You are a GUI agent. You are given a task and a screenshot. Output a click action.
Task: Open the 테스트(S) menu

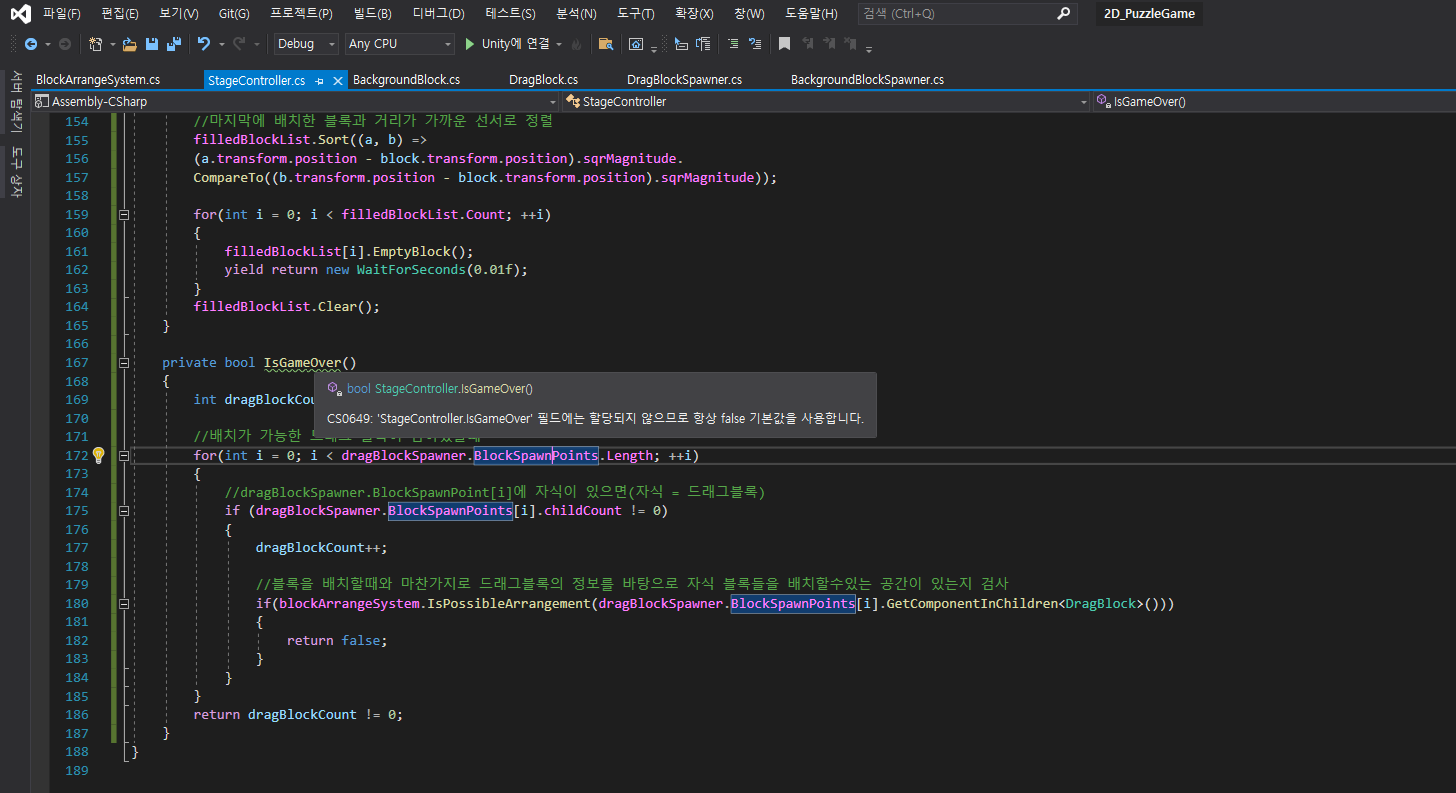pyautogui.click(x=510, y=14)
